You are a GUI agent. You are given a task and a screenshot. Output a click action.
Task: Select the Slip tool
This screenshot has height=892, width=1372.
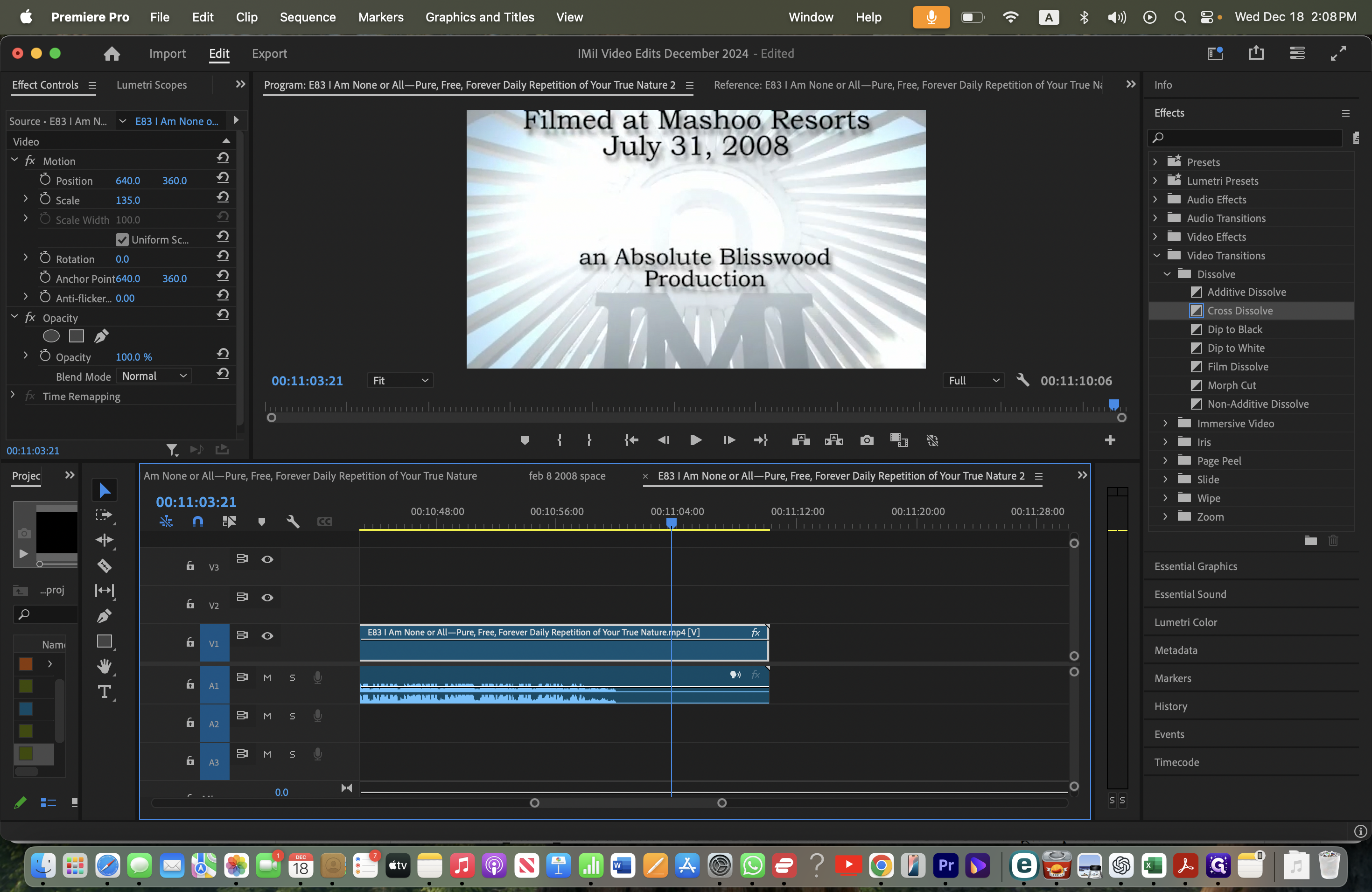tap(105, 591)
